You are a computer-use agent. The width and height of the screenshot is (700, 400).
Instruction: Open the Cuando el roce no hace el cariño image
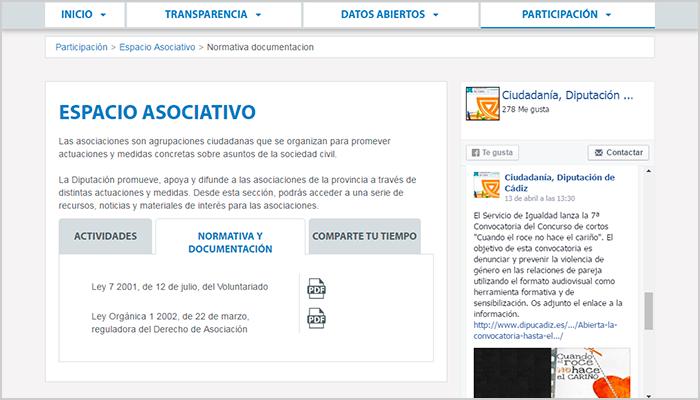point(552,373)
